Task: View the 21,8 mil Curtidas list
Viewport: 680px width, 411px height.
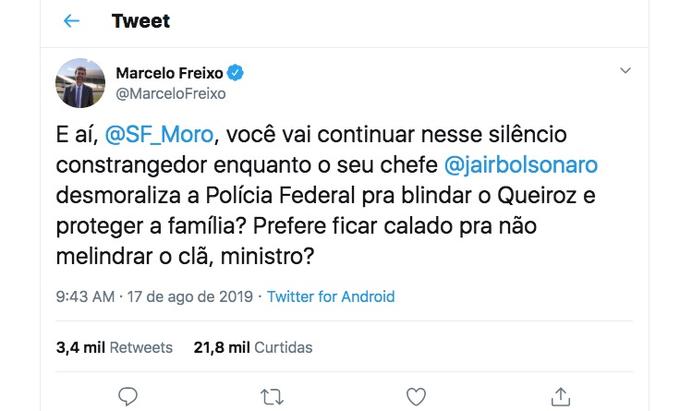Action: (253, 348)
